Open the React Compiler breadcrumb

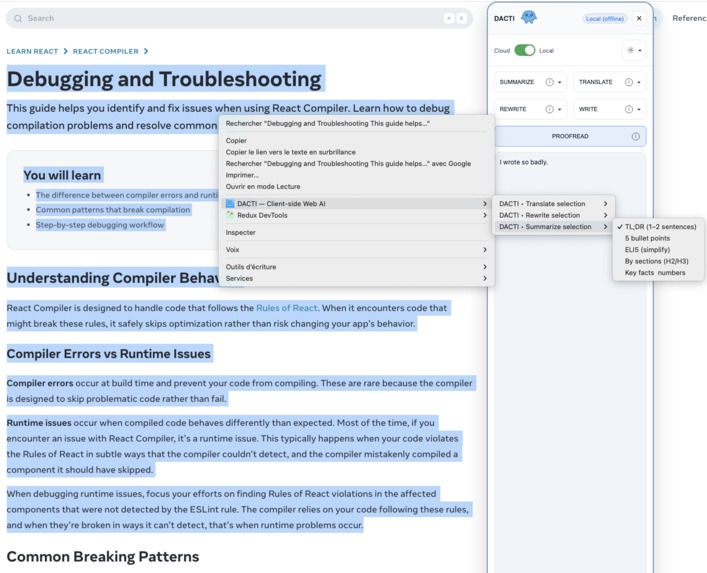pos(106,51)
